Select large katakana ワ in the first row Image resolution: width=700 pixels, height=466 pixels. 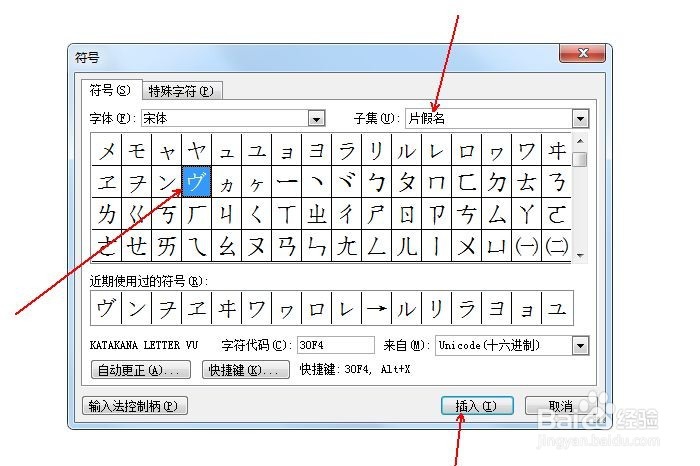tap(526, 150)
